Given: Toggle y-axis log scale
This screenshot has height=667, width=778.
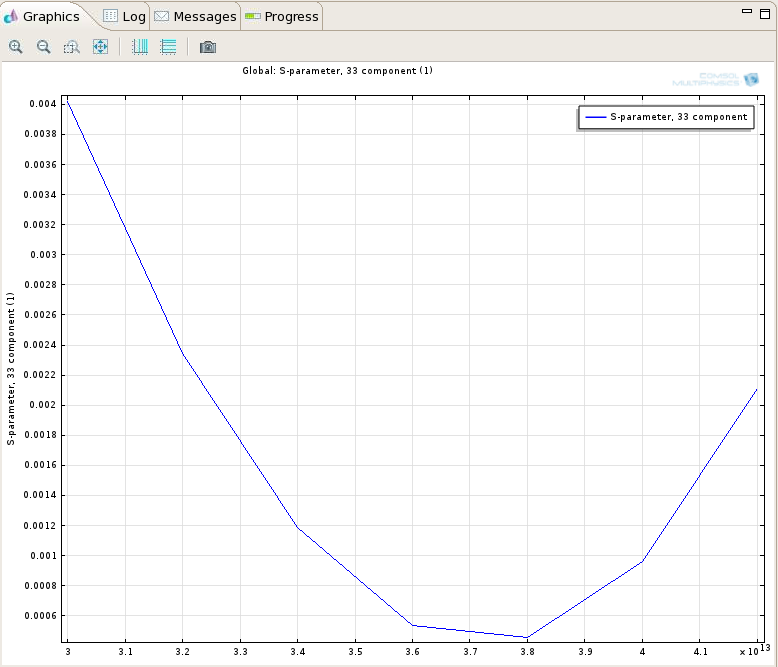Looking at the screenshot, I should (x=168, y=47).
